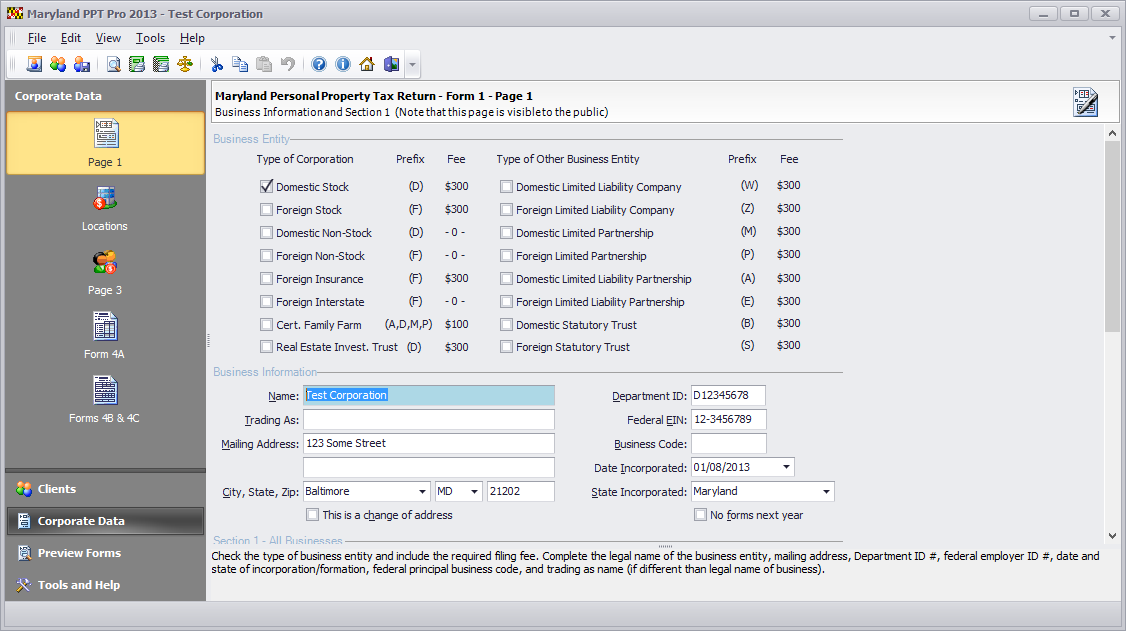Click the Undo arrow icon
Screen dimensions: 1126x631
point(288,65)
